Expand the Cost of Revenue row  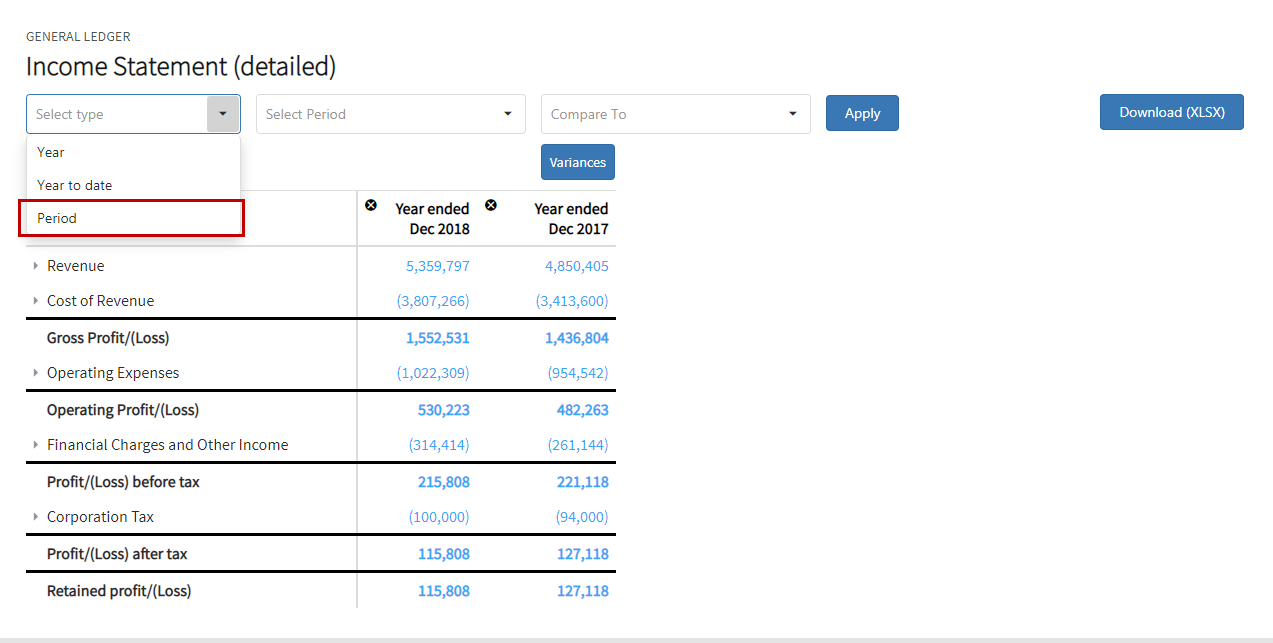(x=36, y=301)
